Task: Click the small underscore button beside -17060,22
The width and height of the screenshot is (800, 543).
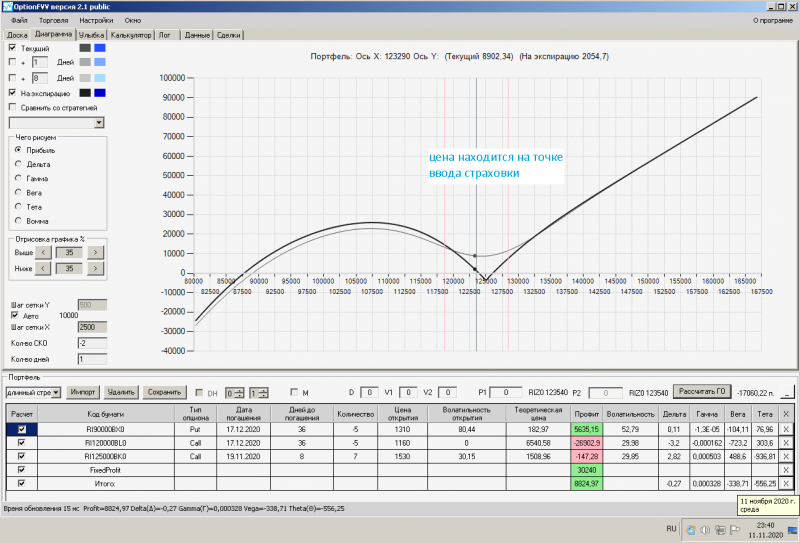Action: [787, 392]
